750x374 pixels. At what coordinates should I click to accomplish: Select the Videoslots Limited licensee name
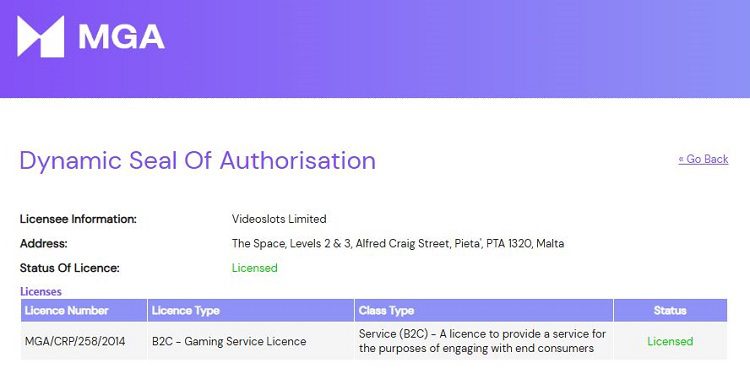pos(279,220)
